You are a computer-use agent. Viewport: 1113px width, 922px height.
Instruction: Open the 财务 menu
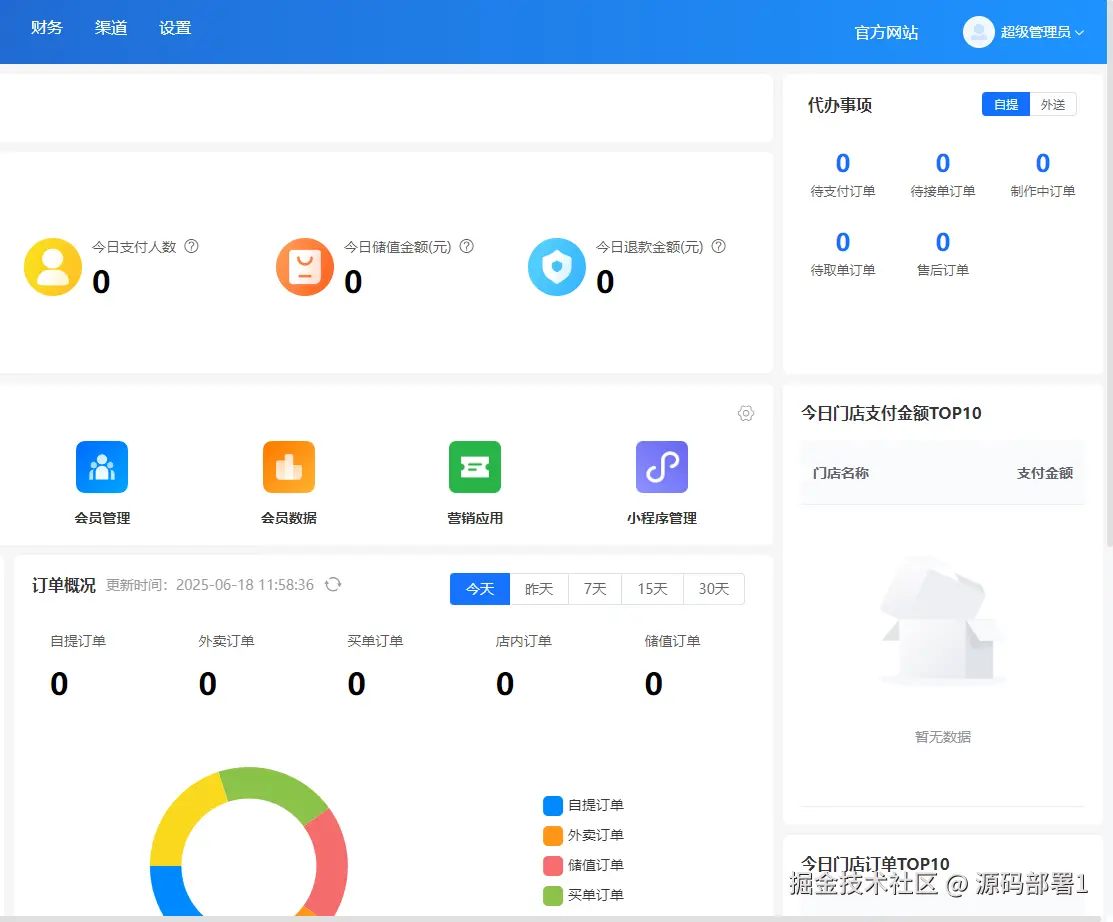click(x=46, y=27)
